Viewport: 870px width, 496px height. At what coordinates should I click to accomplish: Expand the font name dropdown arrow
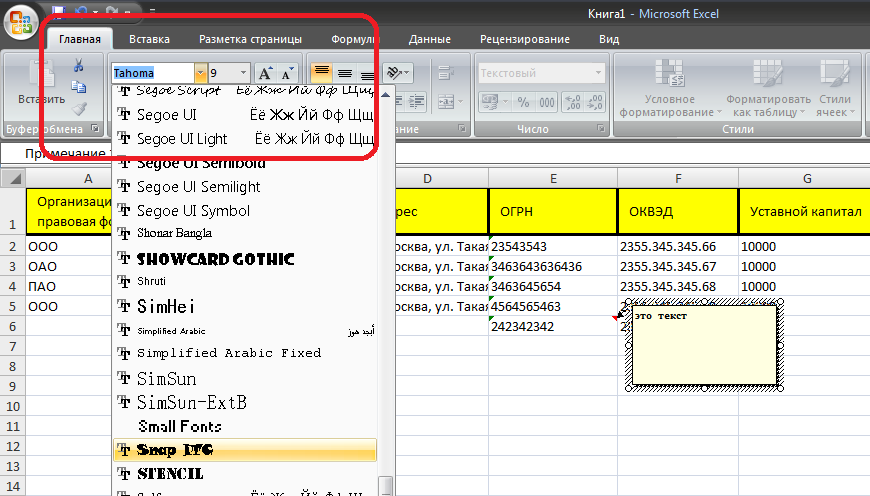[200, 73]
